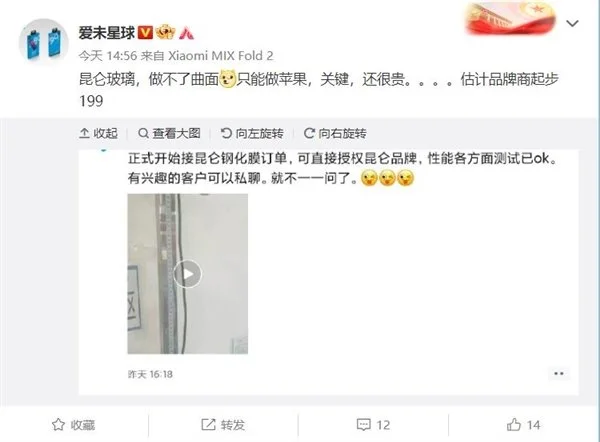Click the doge emoji in post text
The width and height of the screenshot is (600, 442).
pos(227,79)
